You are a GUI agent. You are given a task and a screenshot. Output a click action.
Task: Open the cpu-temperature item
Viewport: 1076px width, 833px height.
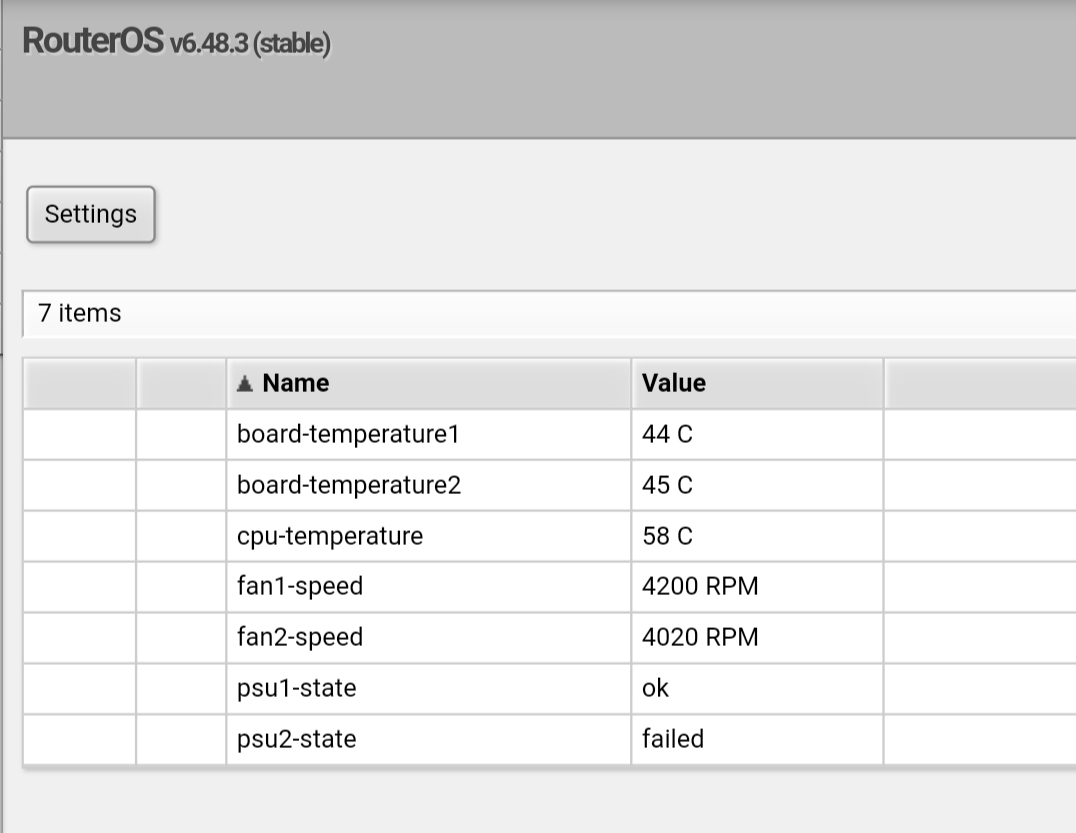[x=330, y=536]
